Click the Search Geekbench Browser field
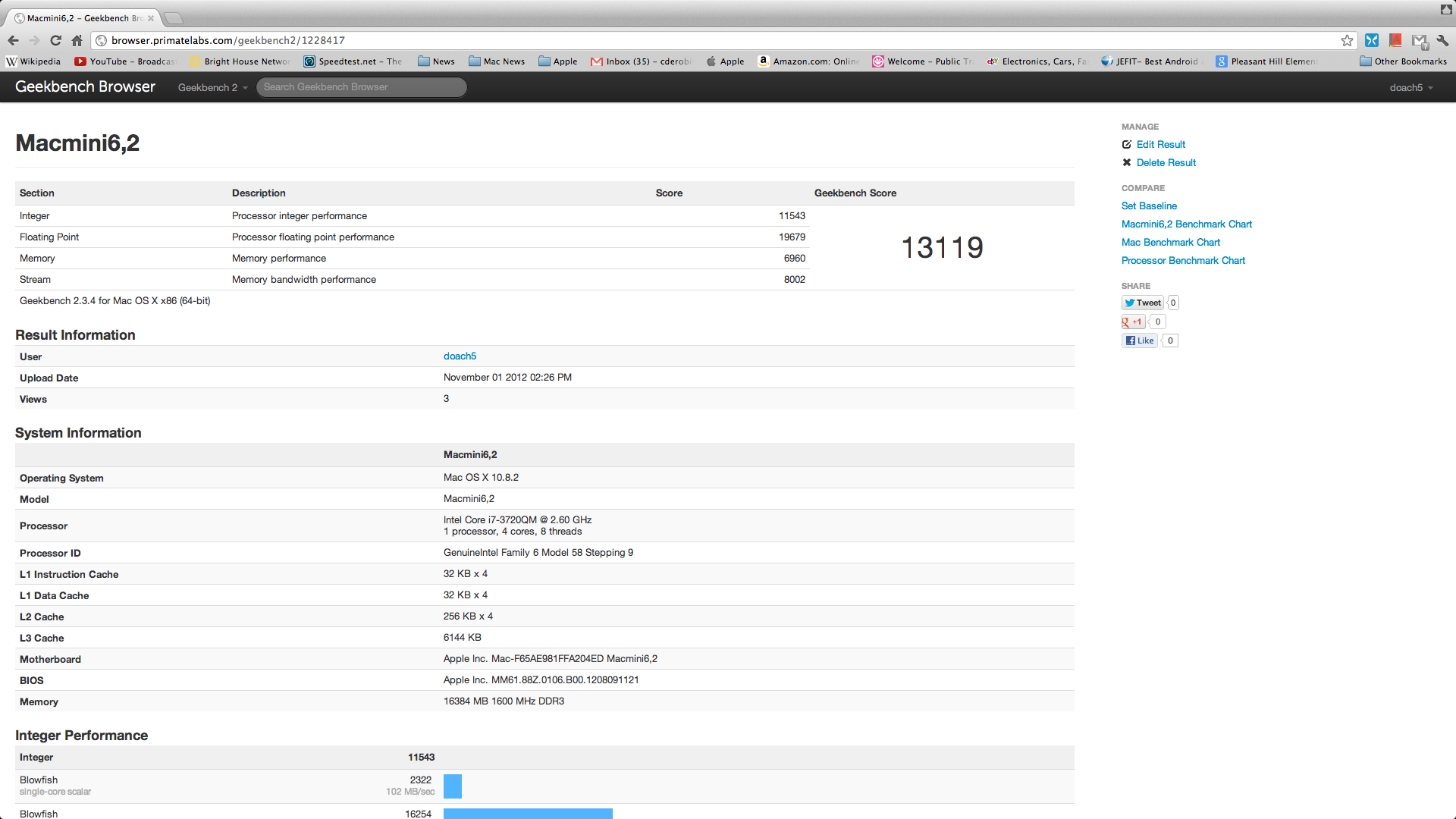1456x819 pixels. [x=361, y=87]
